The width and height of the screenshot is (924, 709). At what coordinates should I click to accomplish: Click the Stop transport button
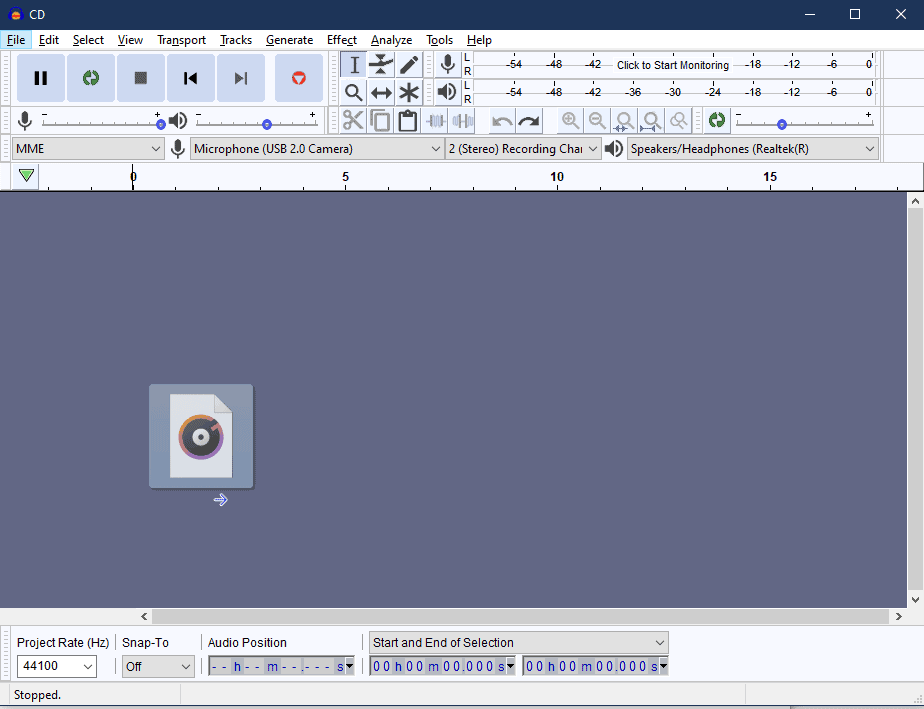pos(141,78)
